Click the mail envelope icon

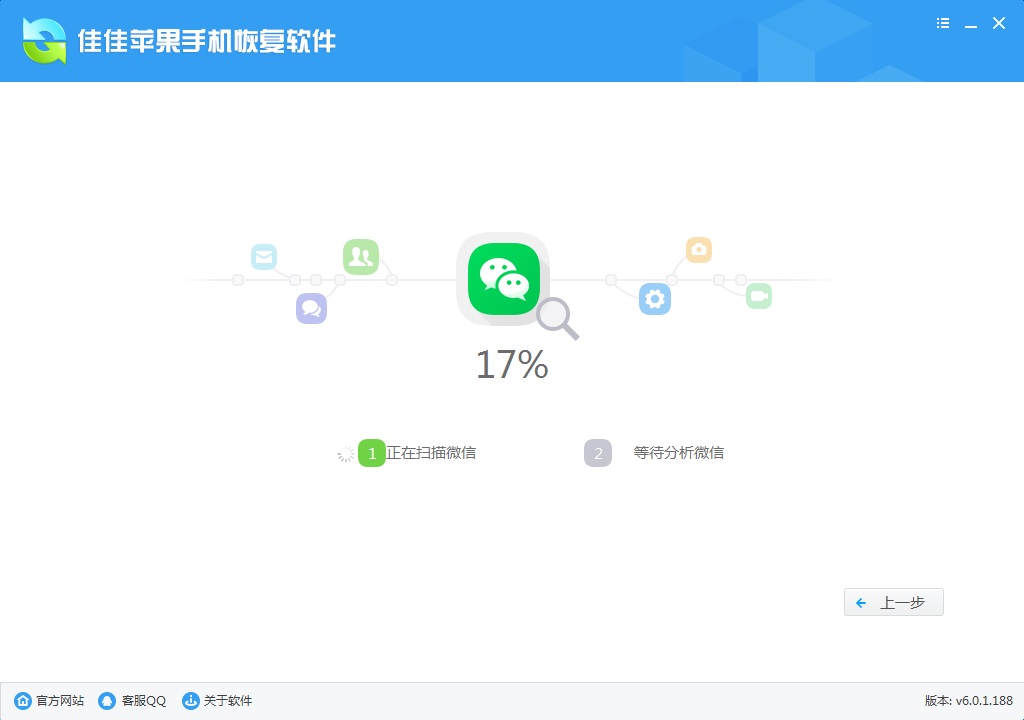264,257
